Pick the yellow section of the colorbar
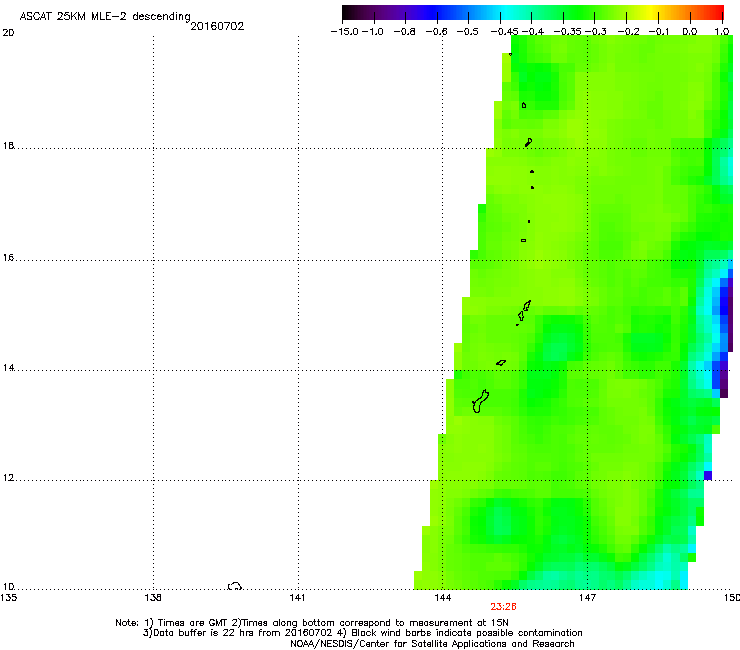740x650 pixels. point(653,12)
